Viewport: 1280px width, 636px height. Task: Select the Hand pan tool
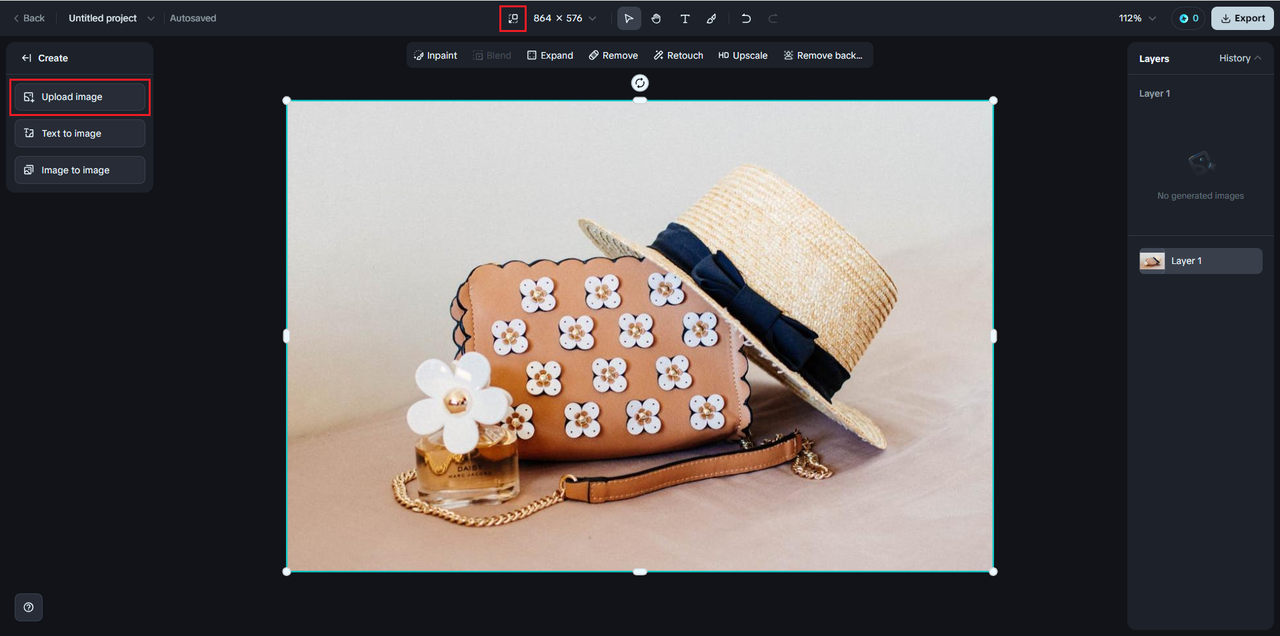pos(657,18)
